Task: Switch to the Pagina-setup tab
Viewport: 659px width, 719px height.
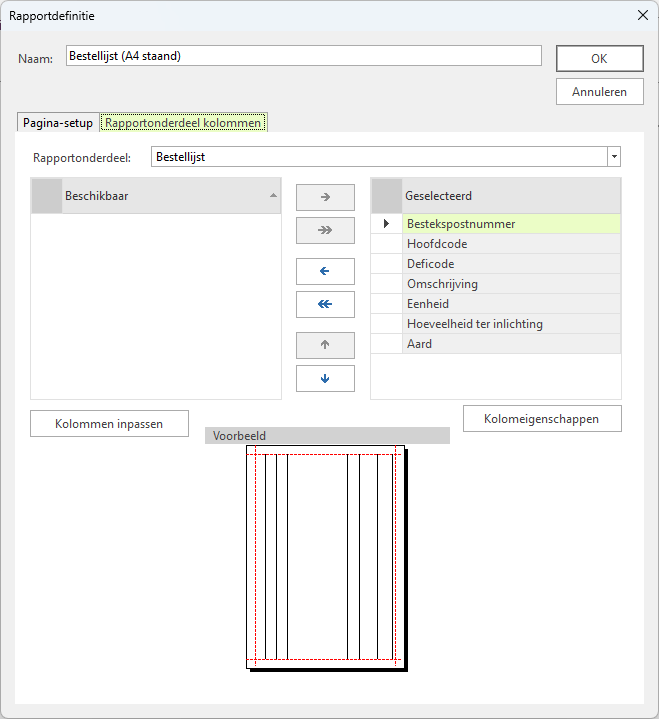Action: 58,123
